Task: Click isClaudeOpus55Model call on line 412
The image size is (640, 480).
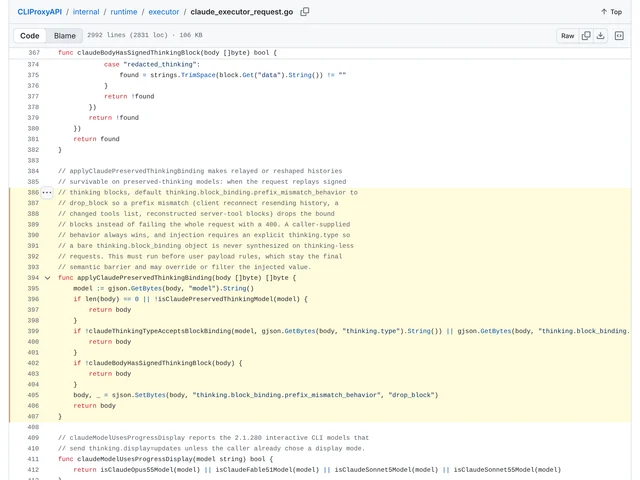Action: point(139,470)
